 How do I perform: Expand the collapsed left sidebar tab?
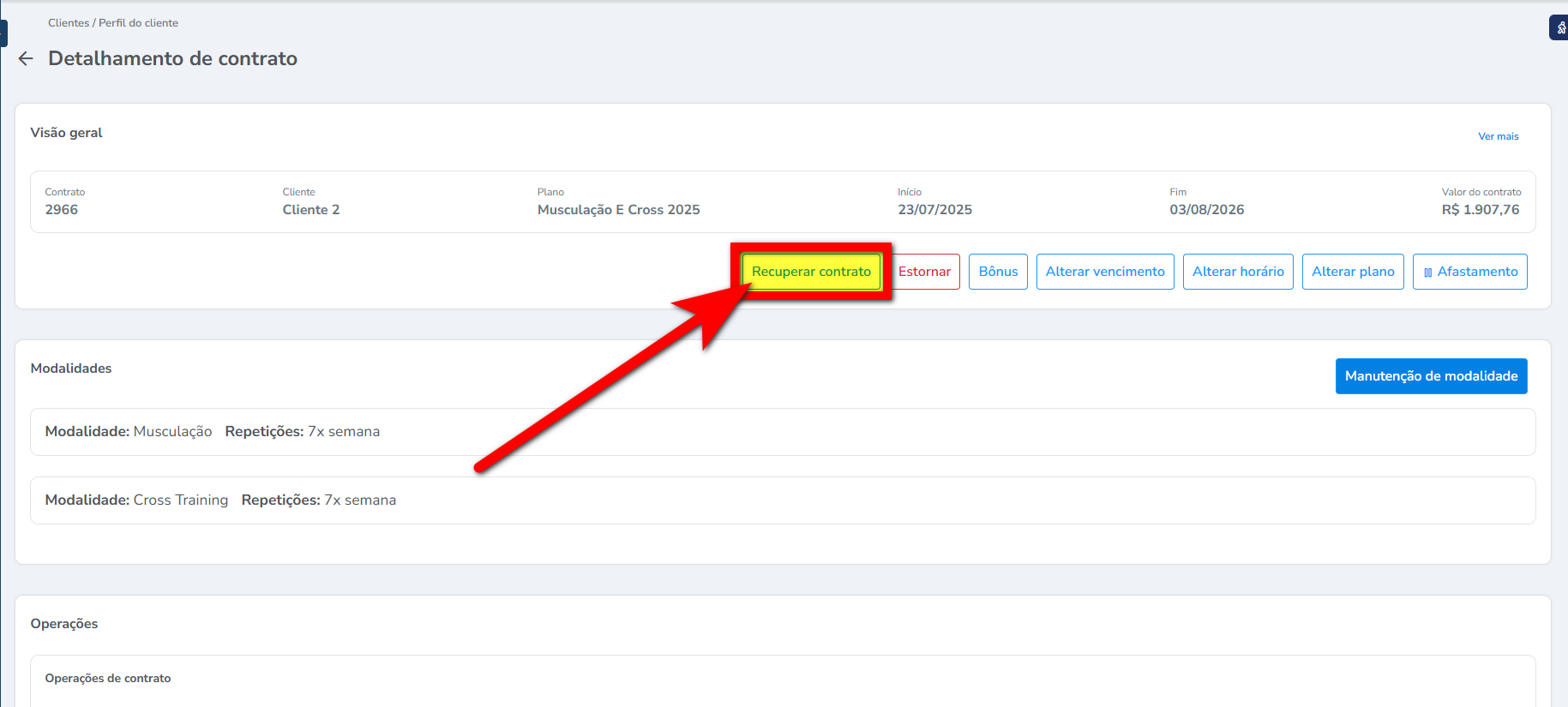click(x=3, y=33)
